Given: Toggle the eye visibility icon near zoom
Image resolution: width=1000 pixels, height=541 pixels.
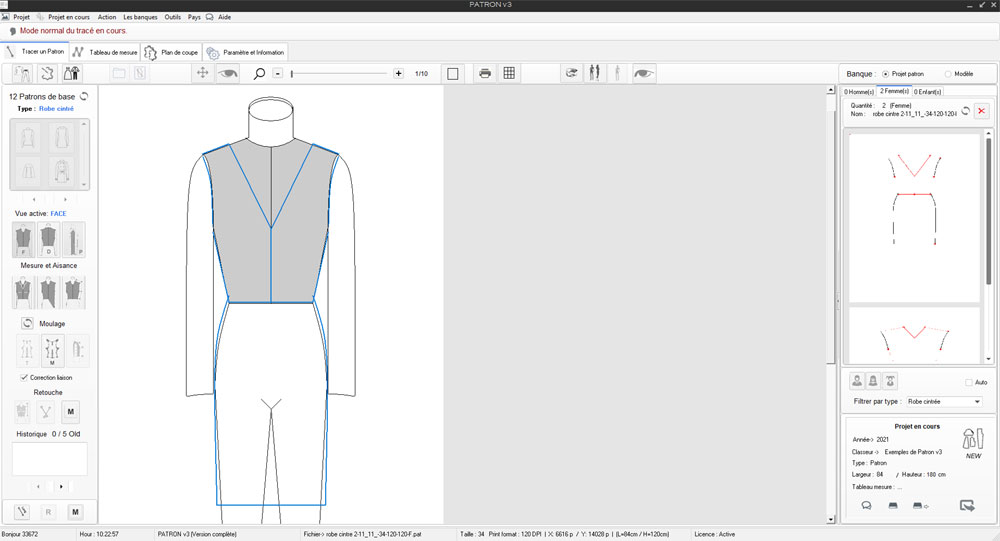Looking at the screenshot, I should 229,73.
